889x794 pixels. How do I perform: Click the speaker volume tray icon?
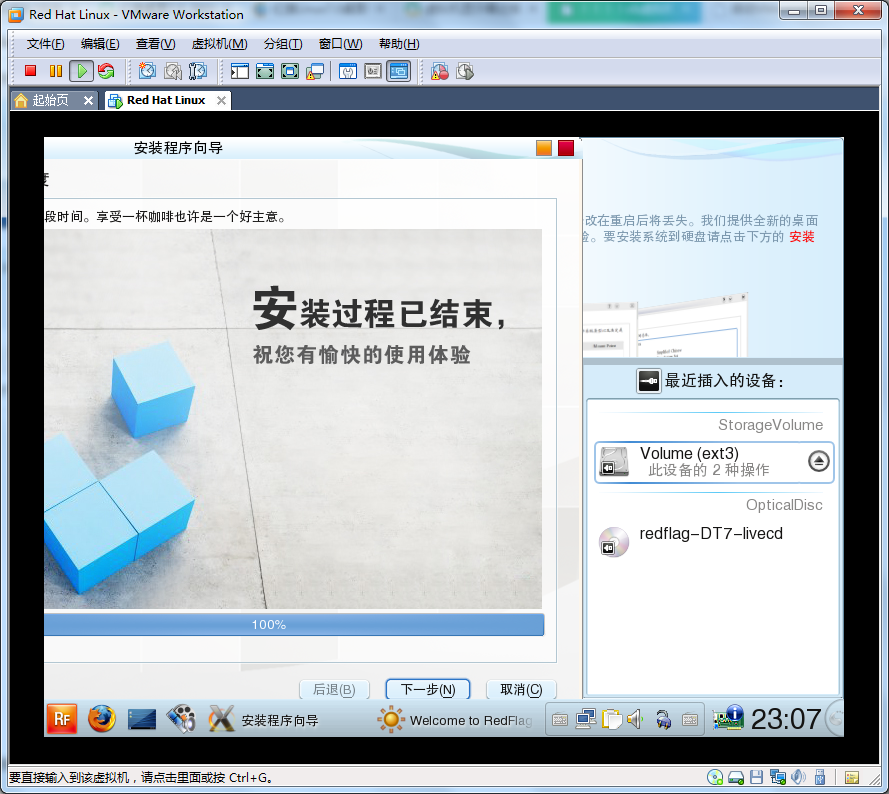click(x=636, y=720)
